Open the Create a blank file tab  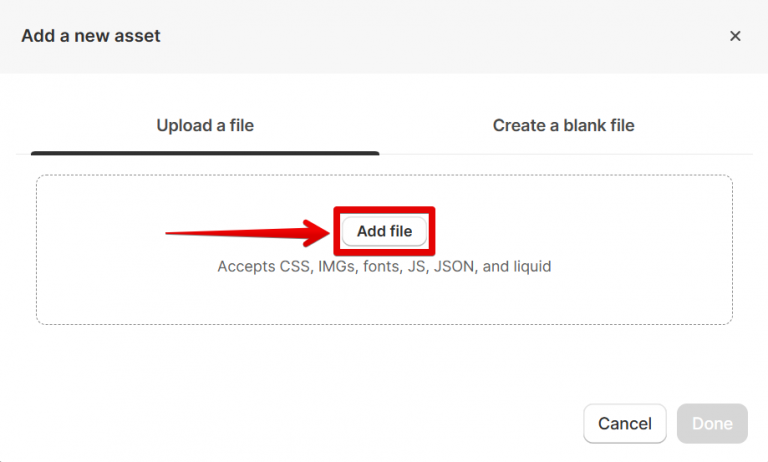click(563, 126)
